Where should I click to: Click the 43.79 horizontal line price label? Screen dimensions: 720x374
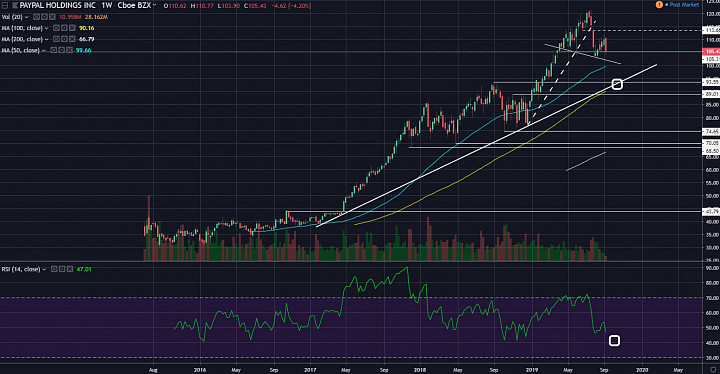[x=712, y=212]
